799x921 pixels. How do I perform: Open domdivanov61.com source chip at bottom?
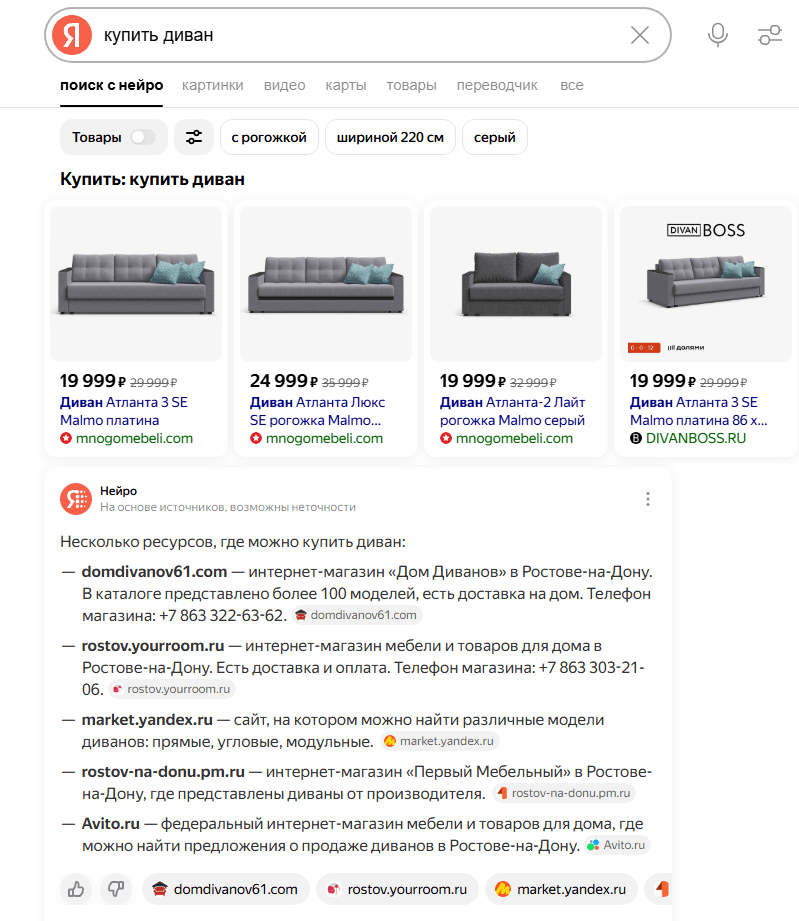(x=225, y=888)
